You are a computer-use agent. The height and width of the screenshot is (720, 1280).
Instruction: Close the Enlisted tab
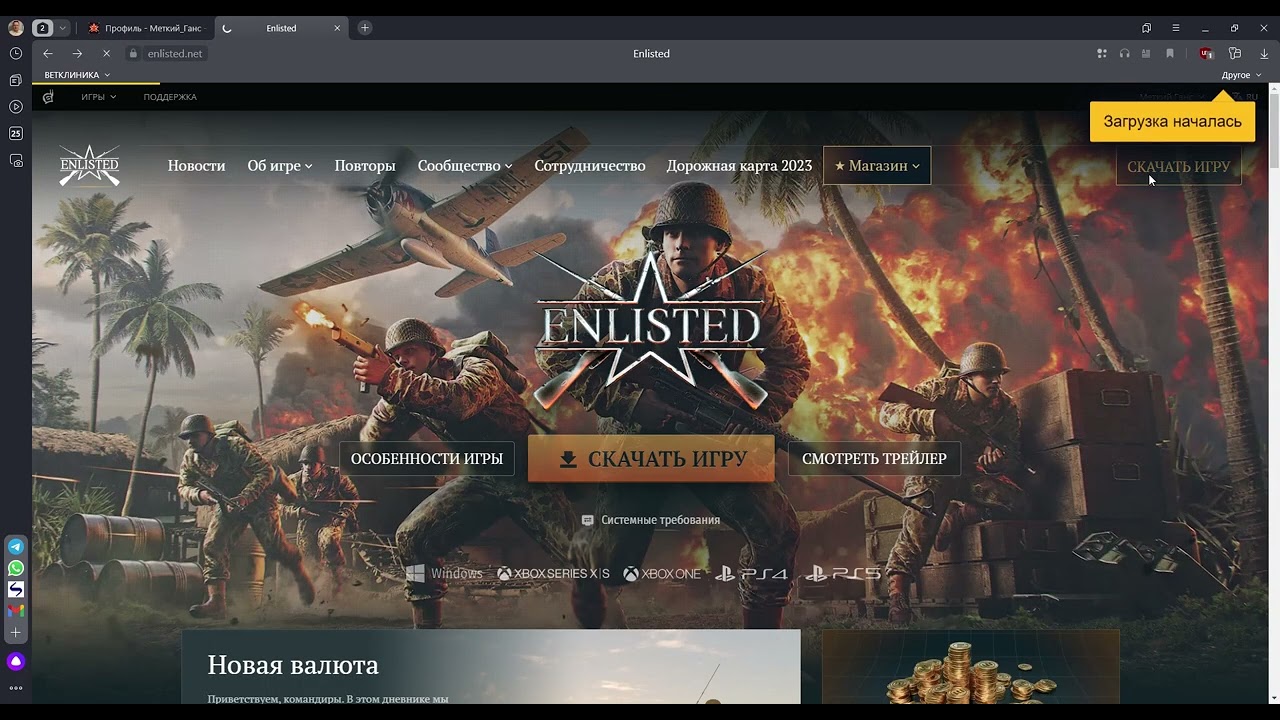tap(337, 28)
